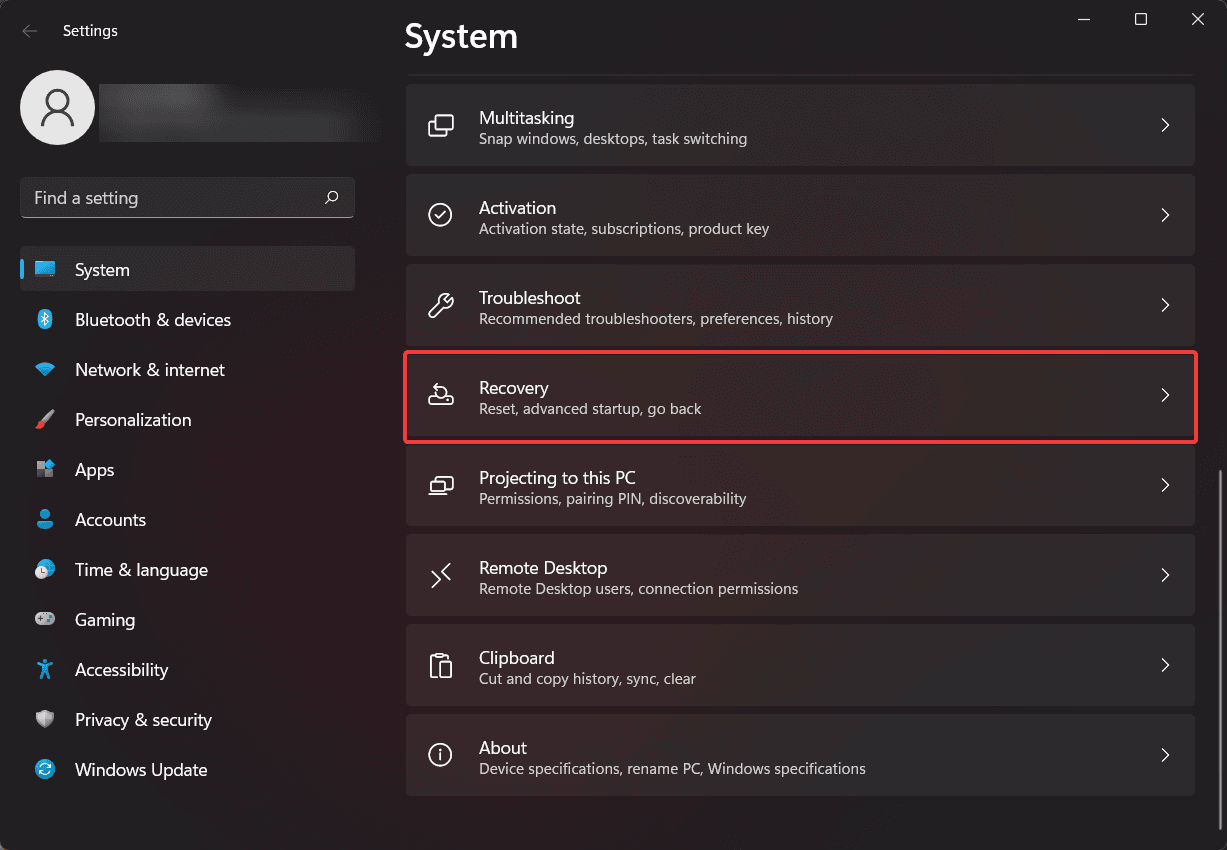Expand the Multitasking chevron arrow
The width and height of the screenshot is (1227, 850).
coord(1165,125)
